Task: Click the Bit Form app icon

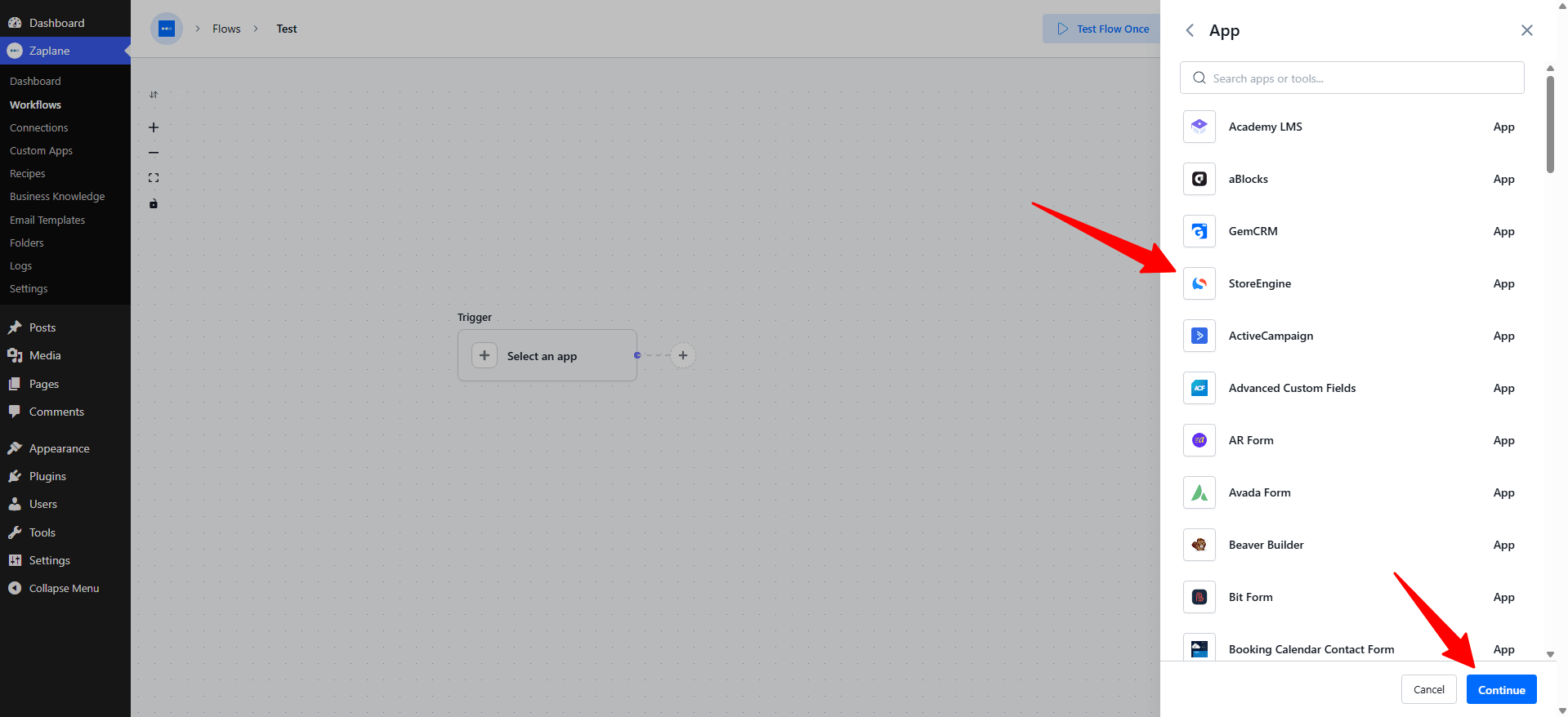Action: point(1199,597)
